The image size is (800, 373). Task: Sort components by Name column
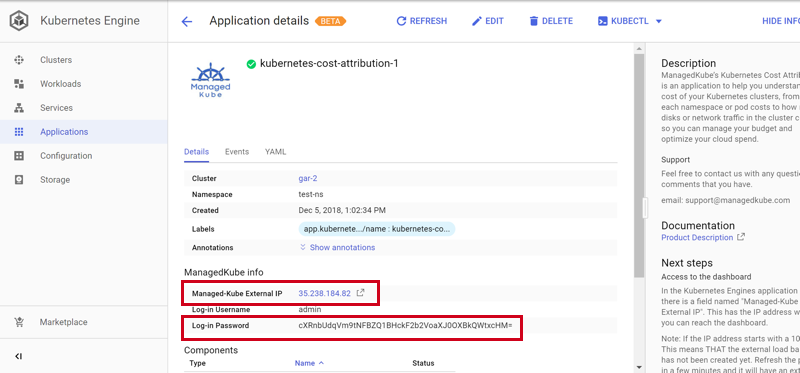[x=309, y=363]
